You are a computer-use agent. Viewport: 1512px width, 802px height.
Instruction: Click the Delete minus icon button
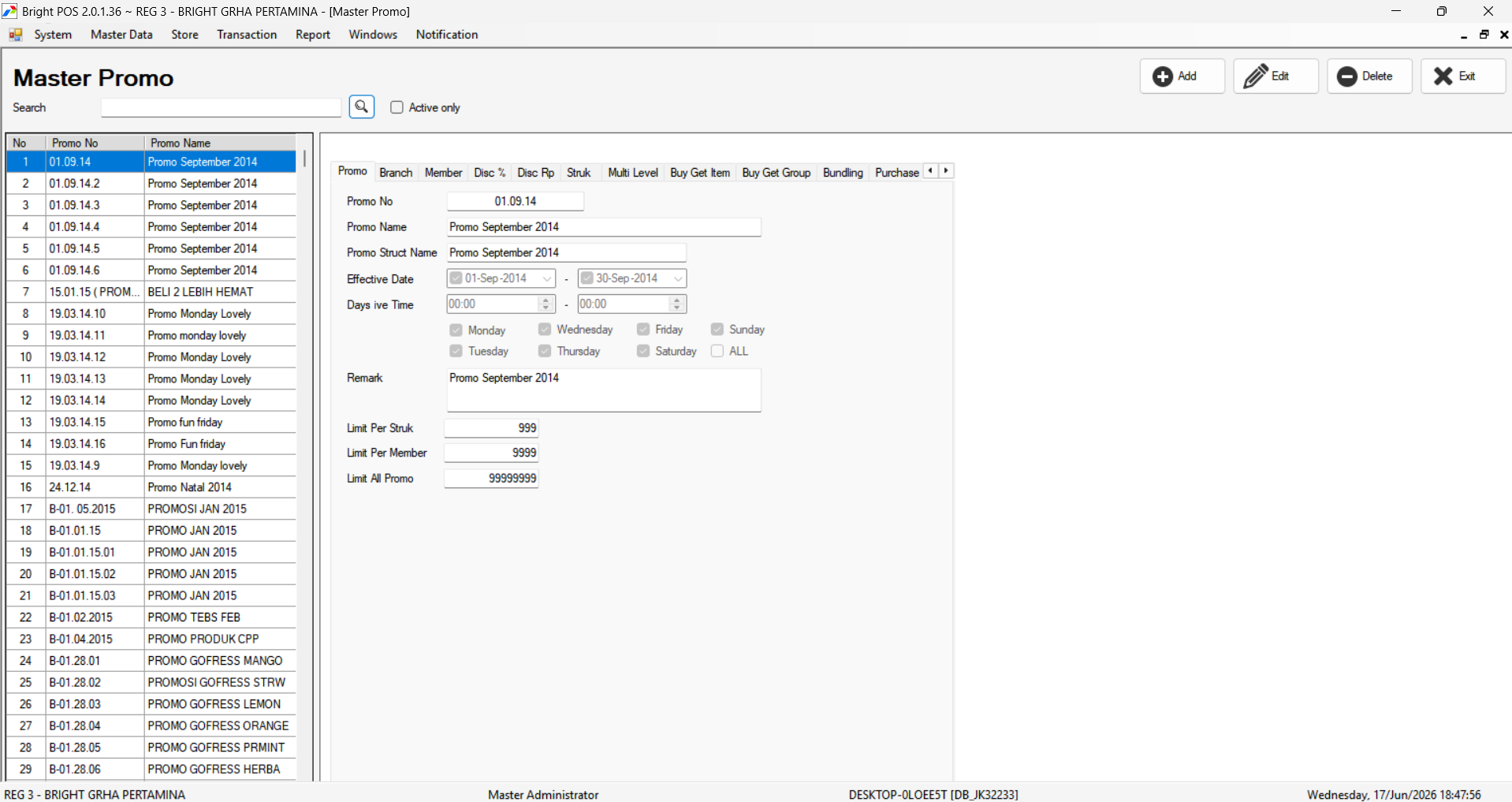tap(1369, 76)
